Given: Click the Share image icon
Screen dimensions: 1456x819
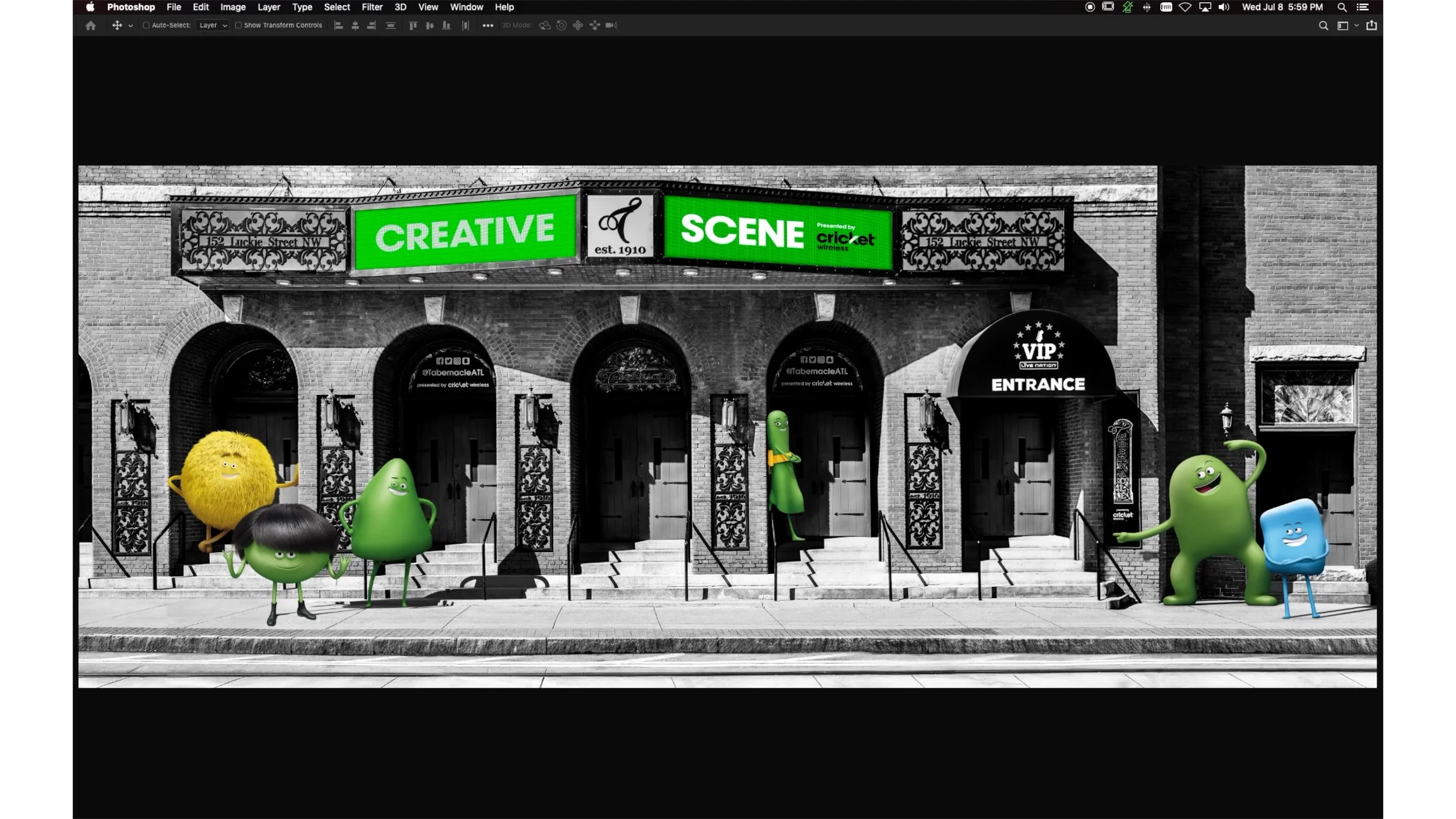Looking at the screenshot, I should tap(1372, 26).
